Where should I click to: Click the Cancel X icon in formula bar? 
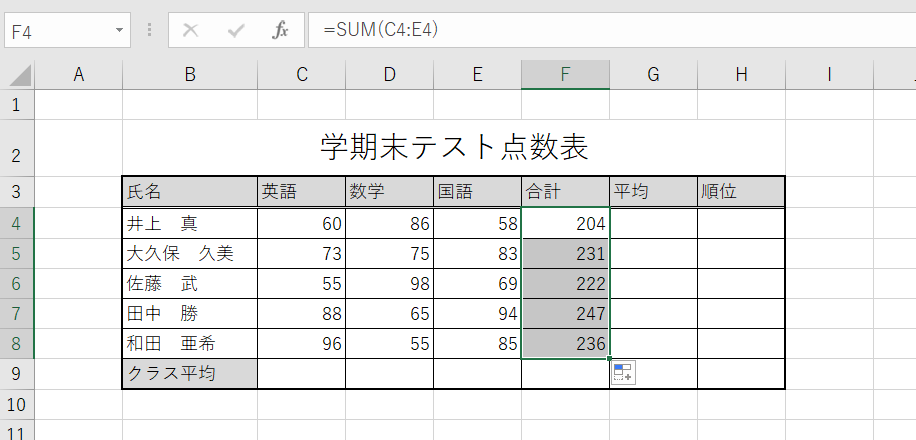coord(191,30)
